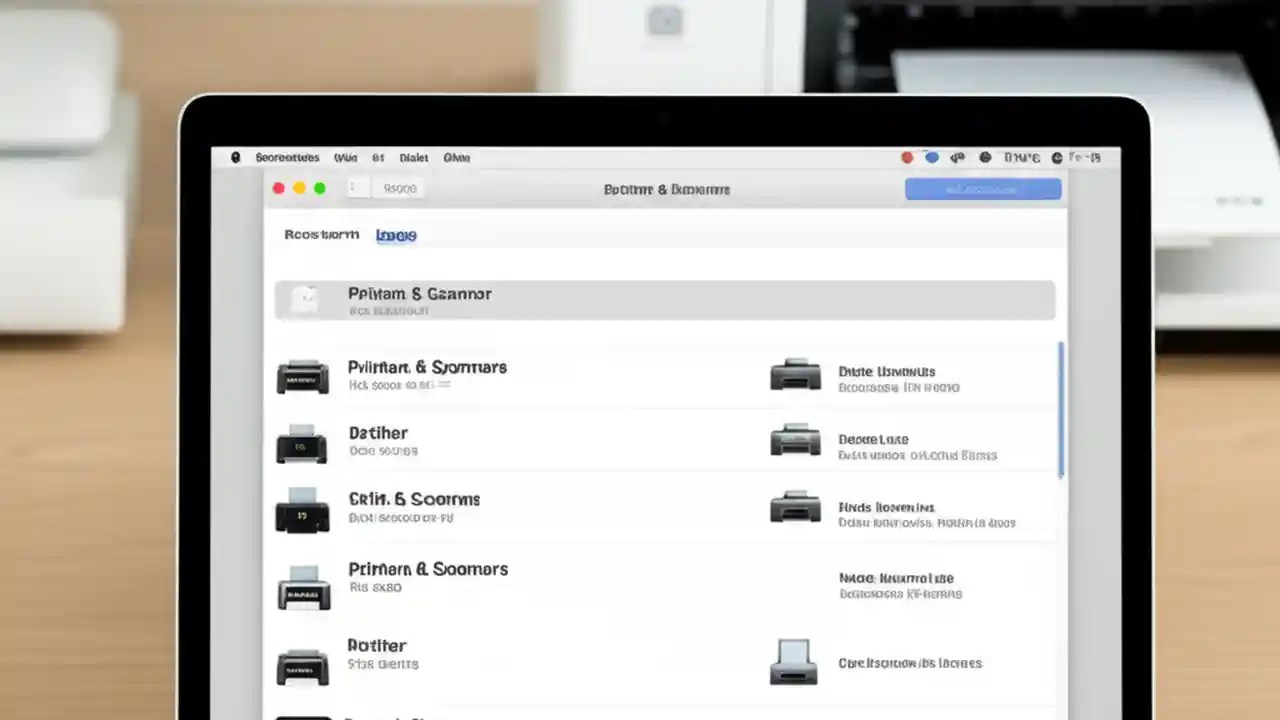Click the search field in the window toolbar
This screenshot has width=1280, height=720.
398,188
